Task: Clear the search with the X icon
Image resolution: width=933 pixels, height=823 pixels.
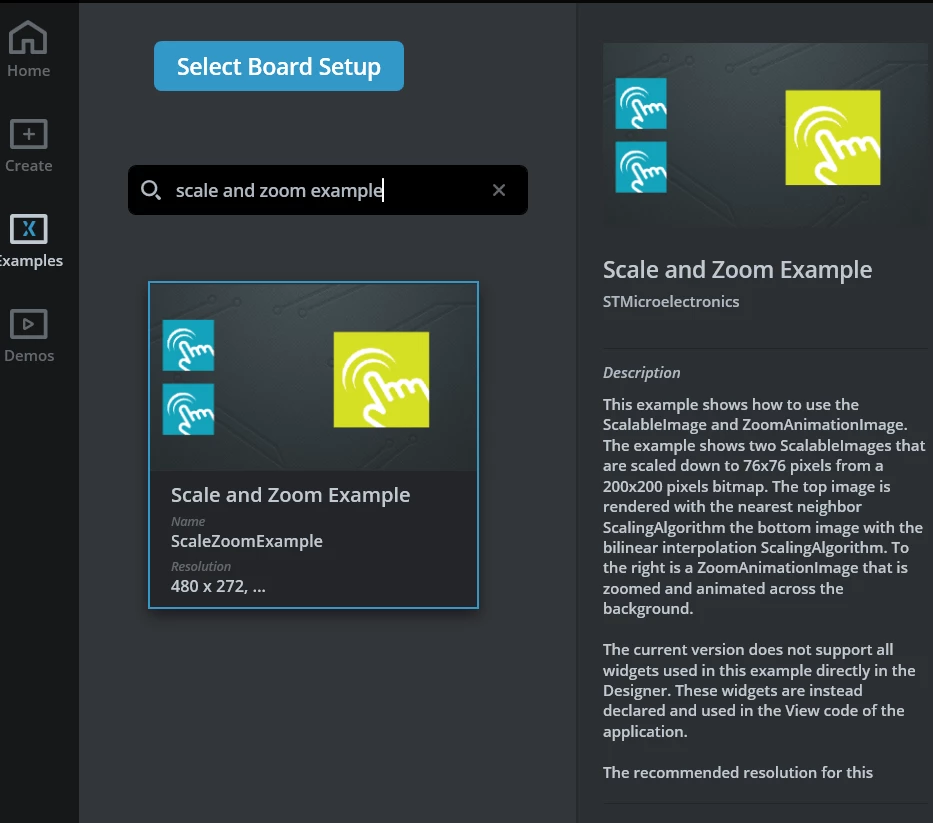Action: [499, 190]
